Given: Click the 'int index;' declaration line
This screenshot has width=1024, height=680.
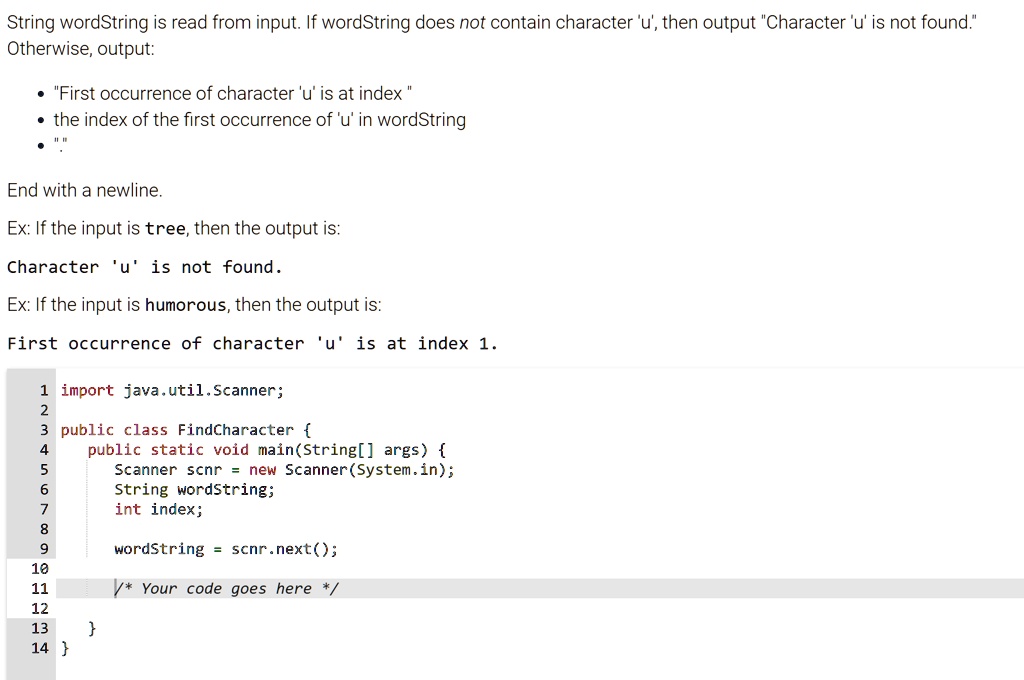Looking at the screenshot, I should [x=158, y=509].
